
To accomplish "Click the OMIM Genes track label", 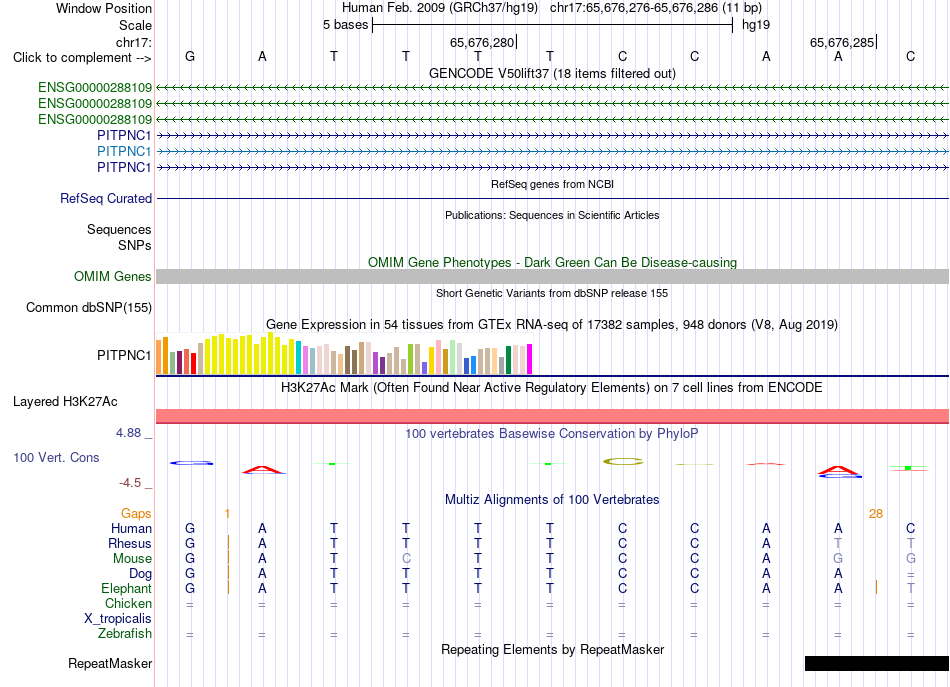I will click(112, 276).
